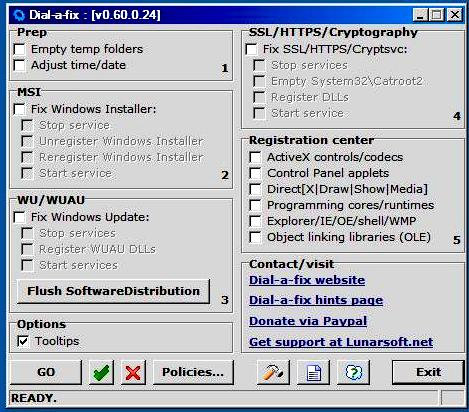
Task: Tick Fix Windows Installer checkbox
Action: coord(20,109)
